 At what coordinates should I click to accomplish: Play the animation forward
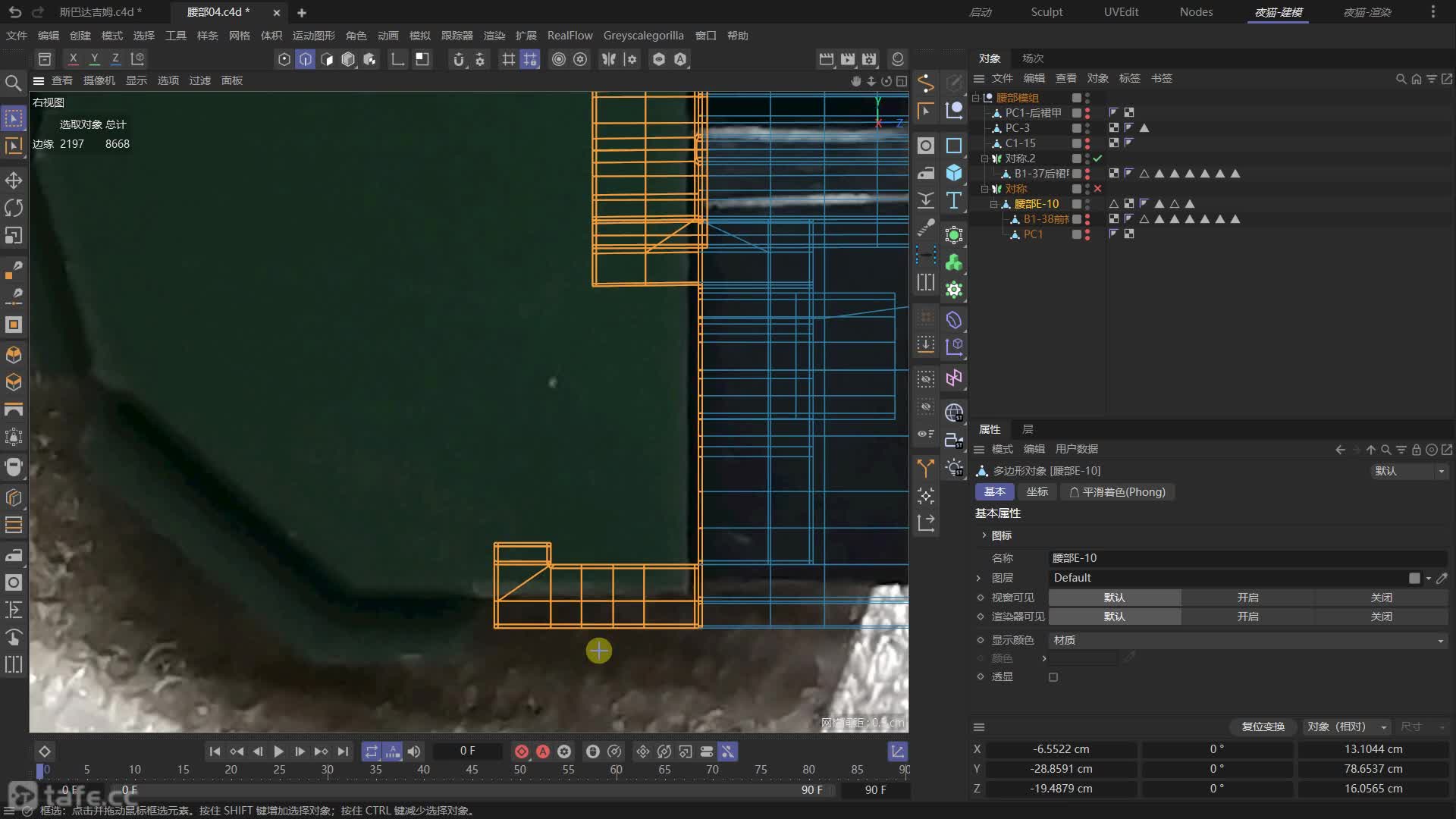tap(278, 752)
